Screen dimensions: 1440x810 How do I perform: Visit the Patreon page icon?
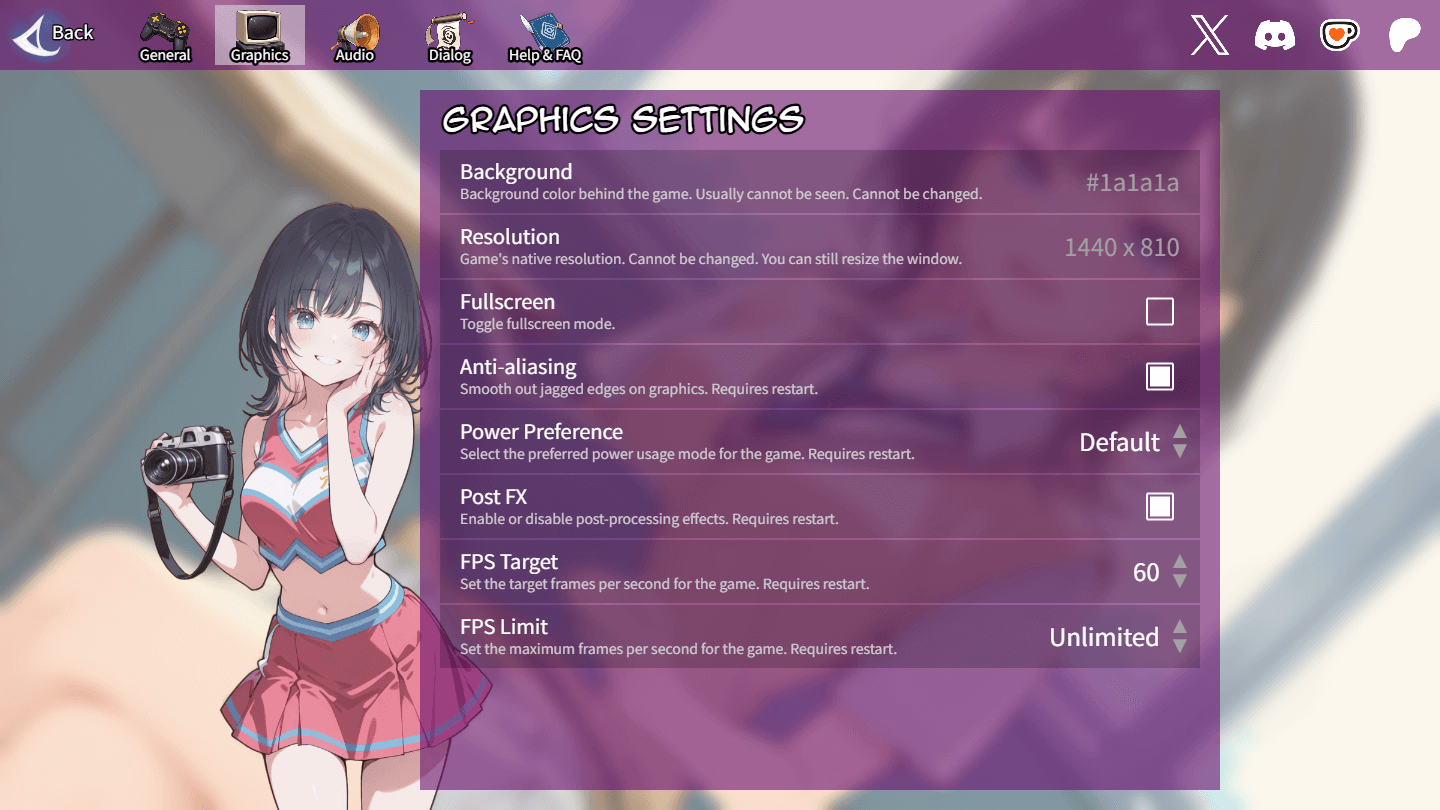1405,36
